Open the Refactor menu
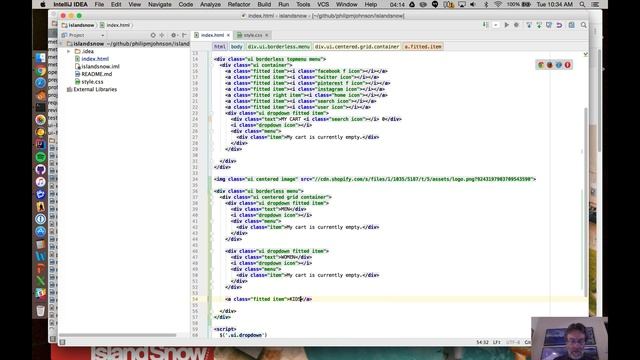The height and width of the screenshot is (360, 640). coord(239,4)
